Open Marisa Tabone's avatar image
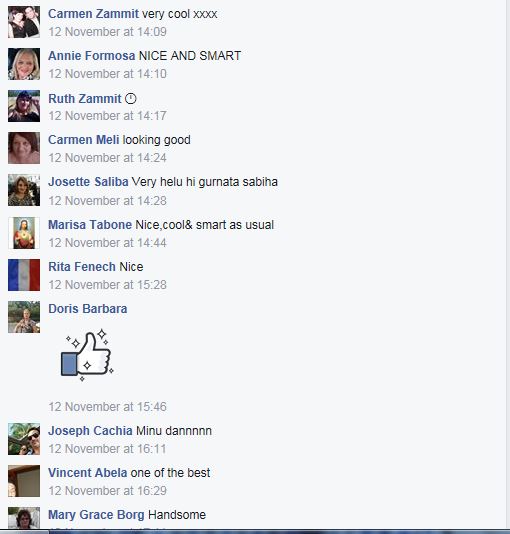 (x=24, y=233)
